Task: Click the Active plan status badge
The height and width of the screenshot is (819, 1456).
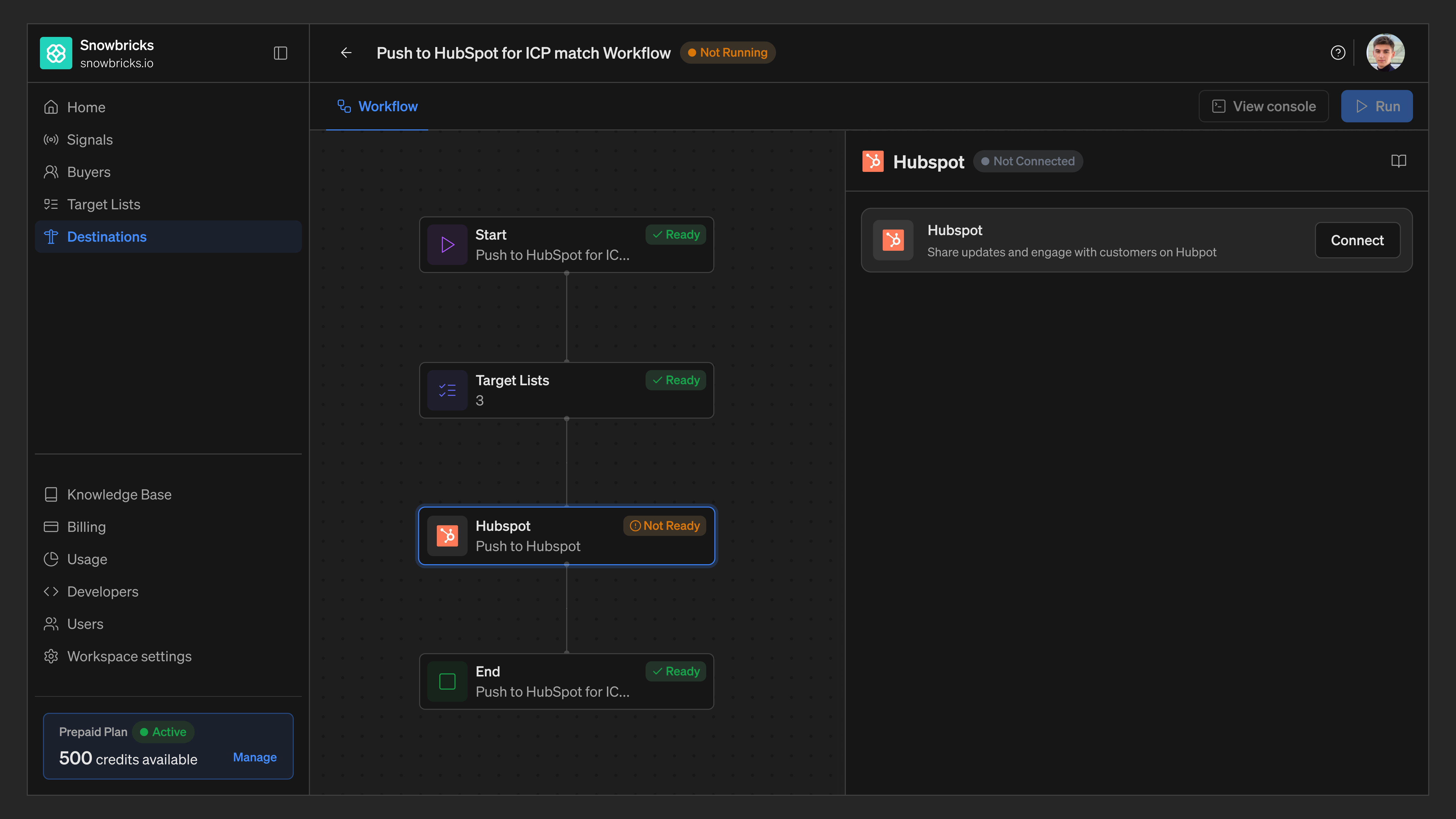Action: tap(163, 732)
